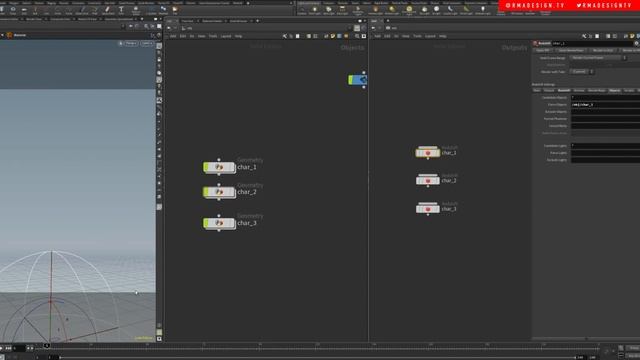Switch to the Material Palette pane tab
The width and height of the screenshot is (640, 360).
pos(212,21)
